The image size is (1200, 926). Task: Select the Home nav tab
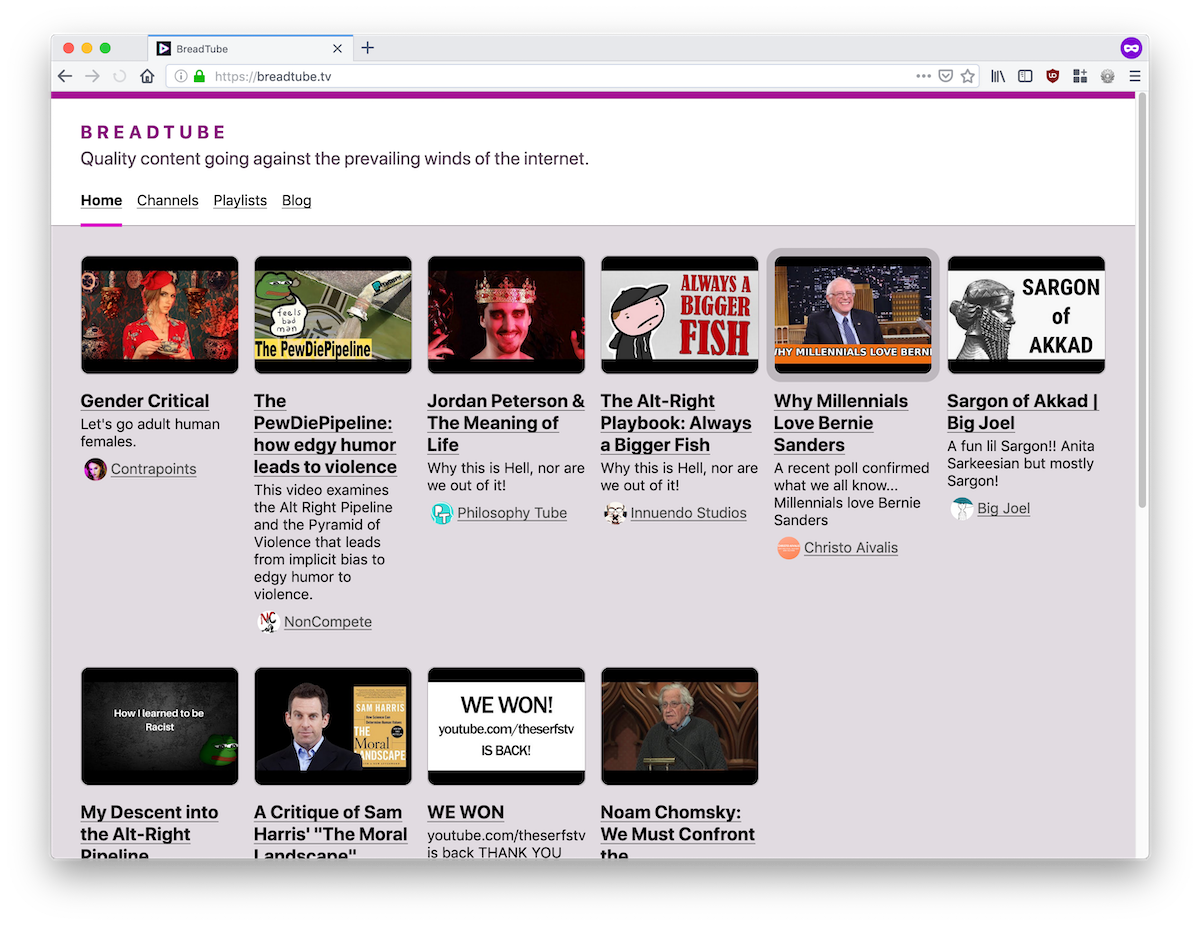(x=101, y=201)
